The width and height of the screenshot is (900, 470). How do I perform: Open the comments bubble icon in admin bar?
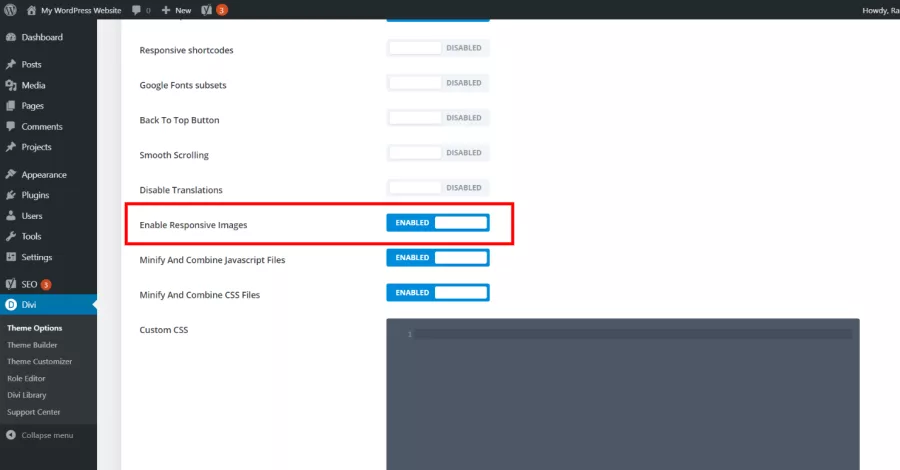(136, 10)
